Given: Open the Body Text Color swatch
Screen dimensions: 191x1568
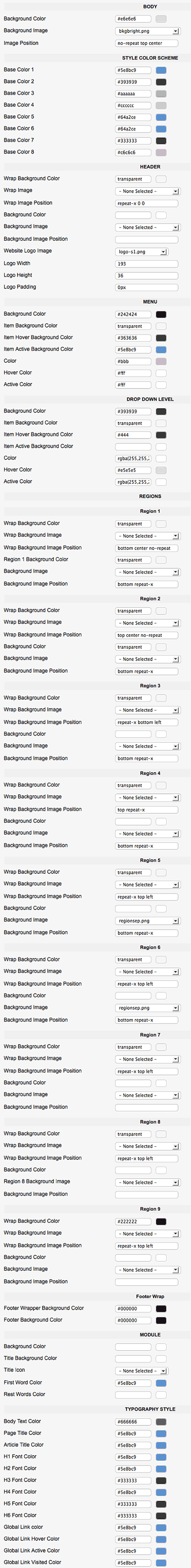Looking at the screenshot, I should click(161, 1422).
